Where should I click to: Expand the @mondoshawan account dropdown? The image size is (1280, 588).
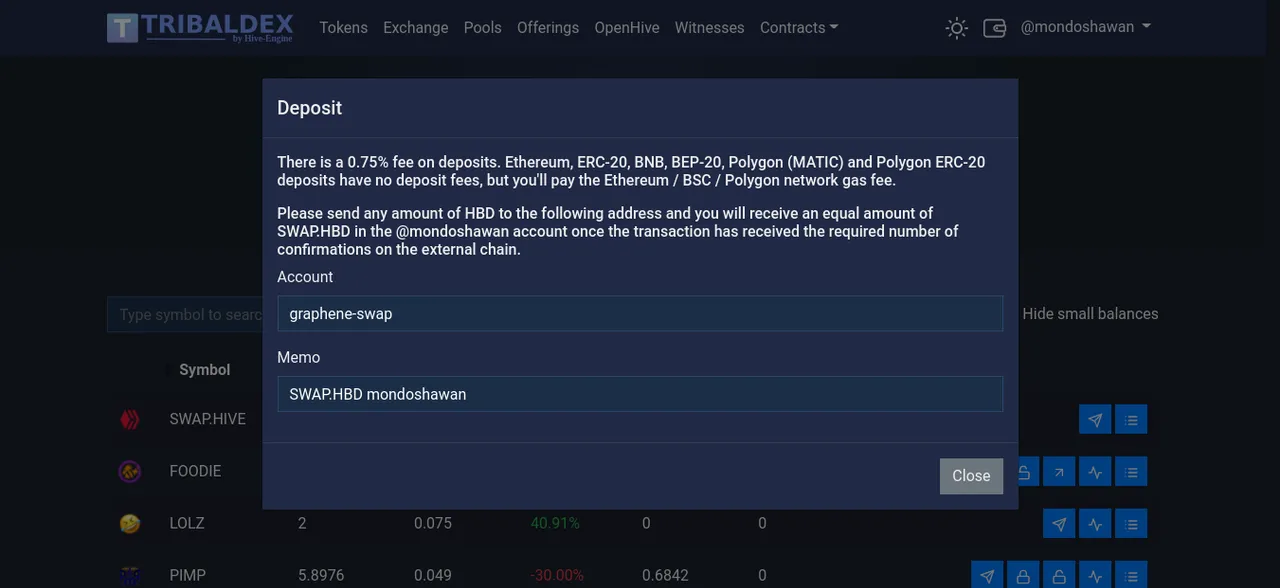pyautogui.click(x=1085, y=27)
